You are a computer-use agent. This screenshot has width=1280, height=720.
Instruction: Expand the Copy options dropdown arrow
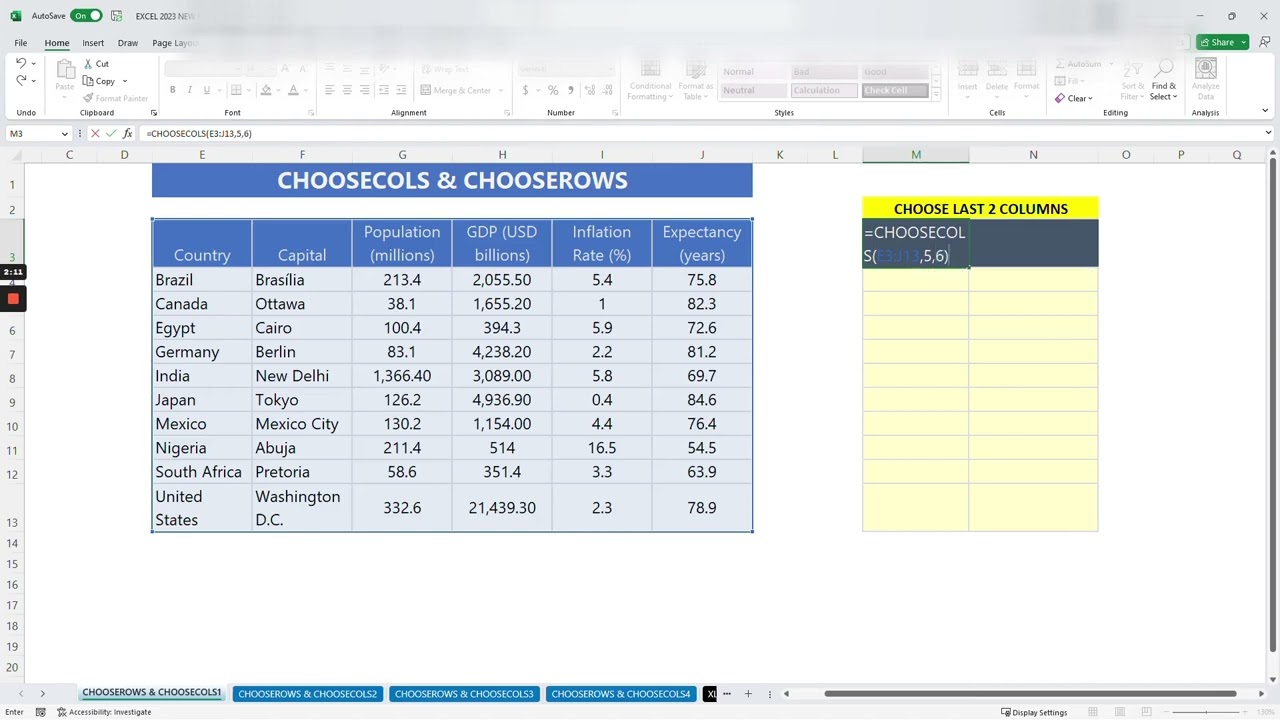tap(125, 81)
